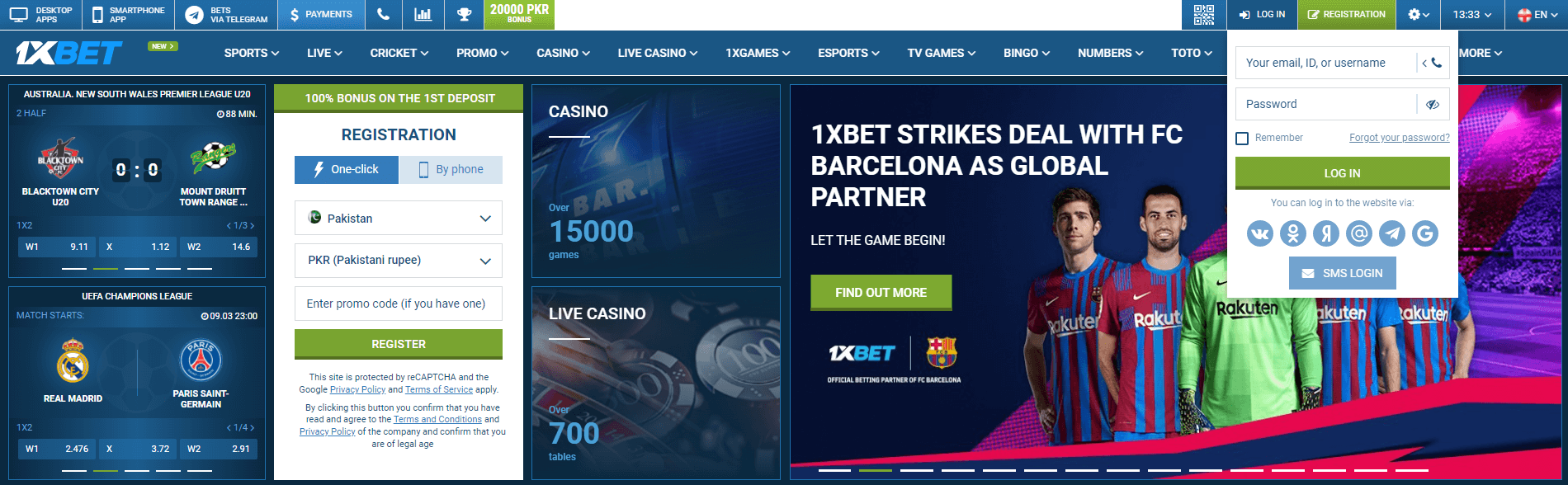
Task: Follow the Forgot your password link
Action: [1399, 138]
